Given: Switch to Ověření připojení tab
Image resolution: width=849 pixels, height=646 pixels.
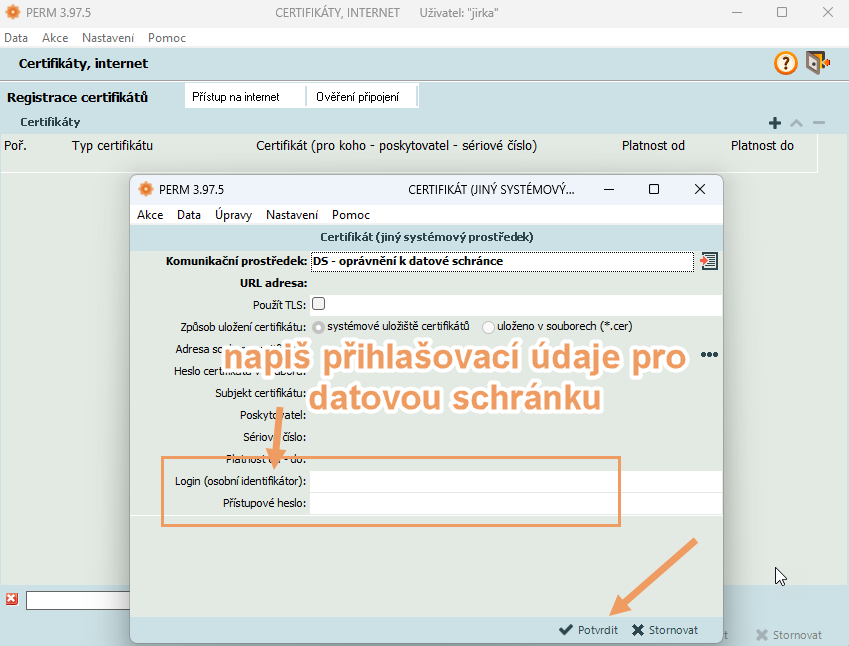Looking at the screenshot, I should point(362,97).
